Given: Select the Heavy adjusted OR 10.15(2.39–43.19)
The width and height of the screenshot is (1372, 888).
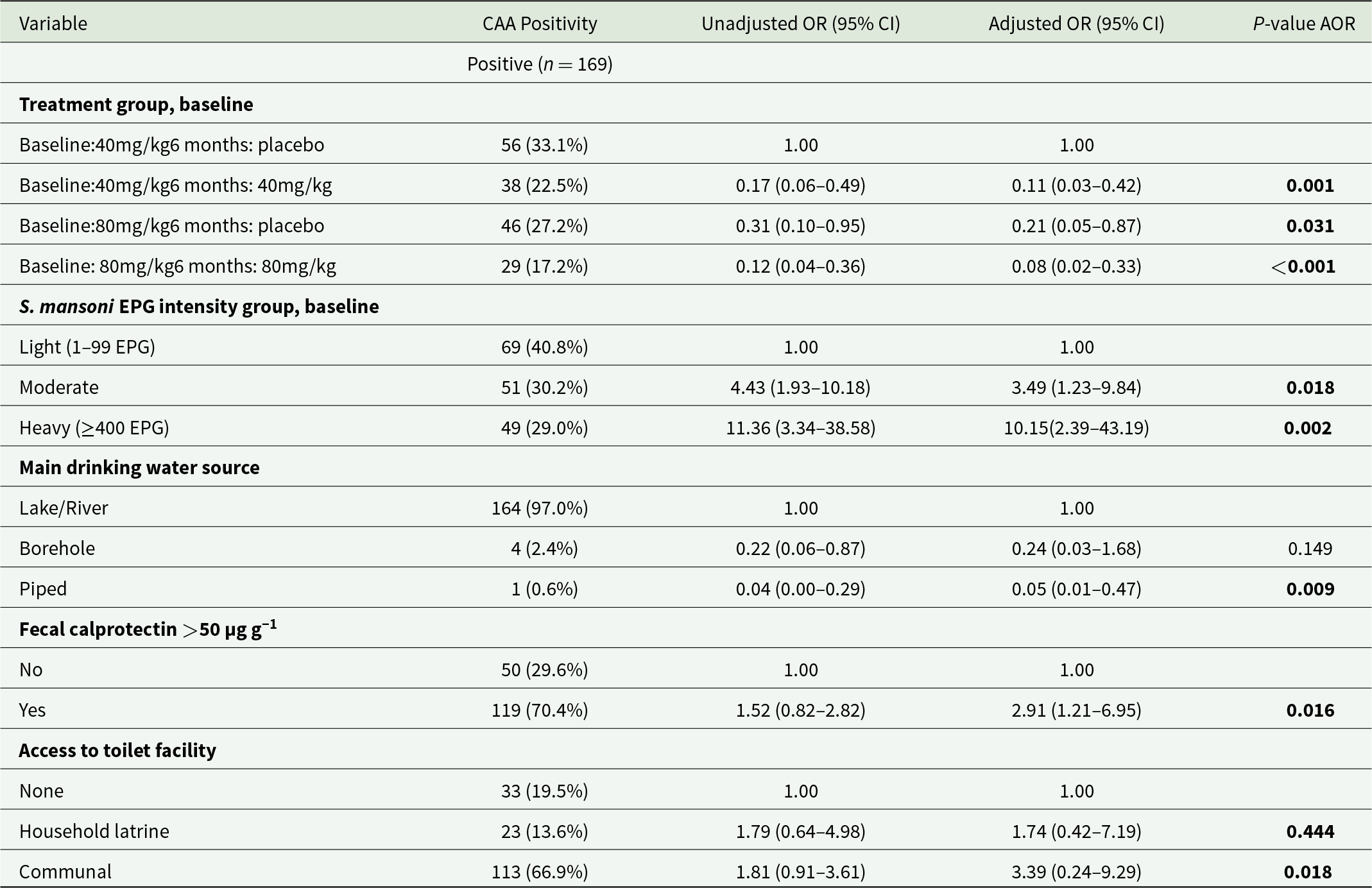Looking at the screenshot, I should tap(1076, 428).
